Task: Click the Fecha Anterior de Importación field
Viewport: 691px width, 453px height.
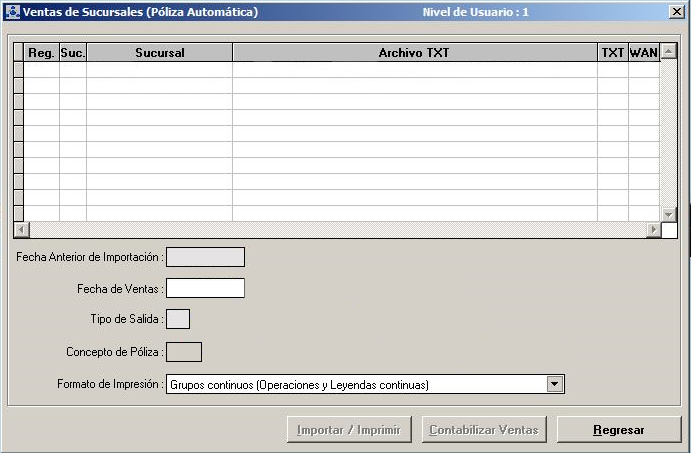Action: [x=205, y=257]
